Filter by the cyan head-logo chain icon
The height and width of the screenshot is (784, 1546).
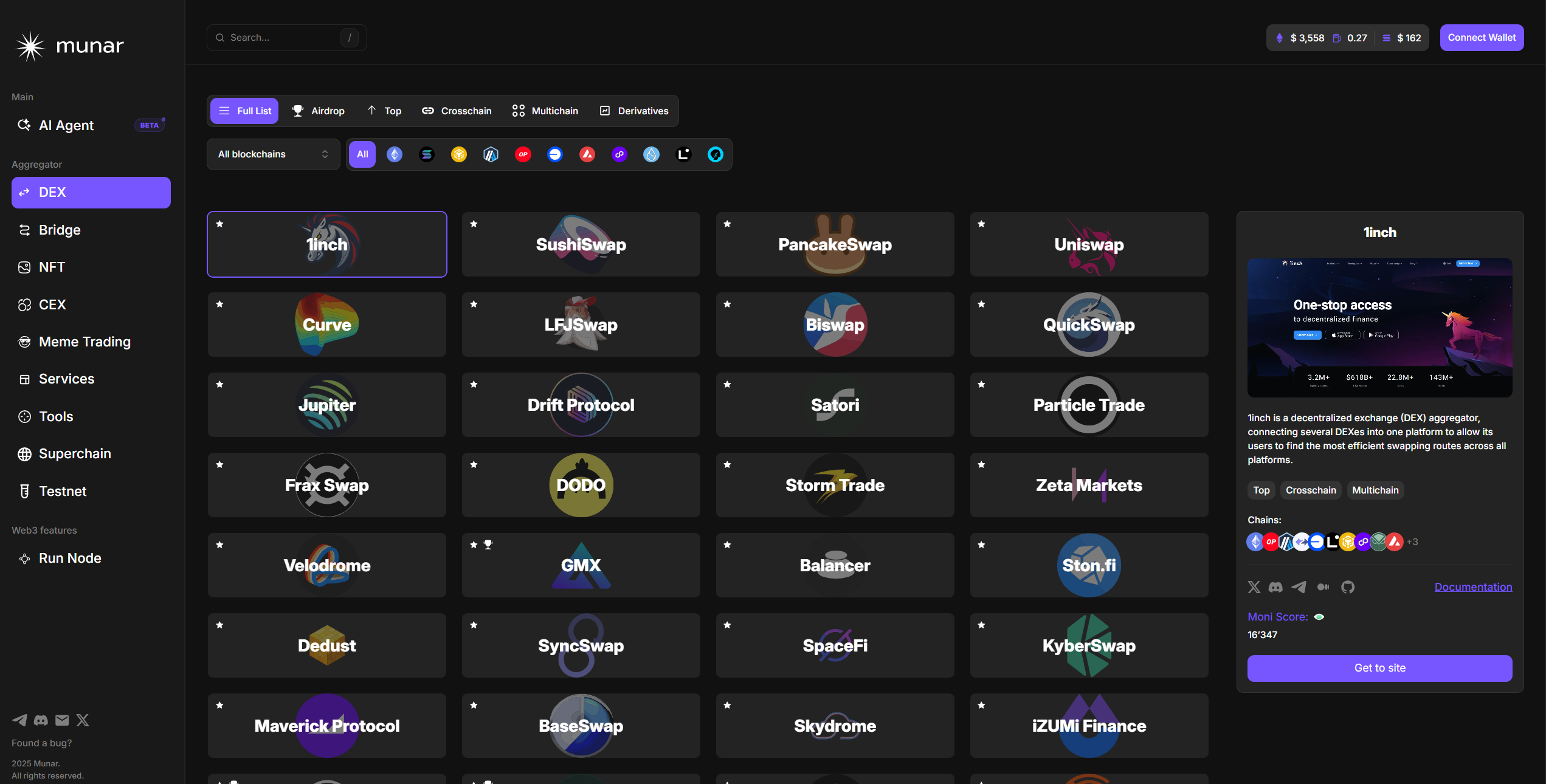(x=716, y=154)
